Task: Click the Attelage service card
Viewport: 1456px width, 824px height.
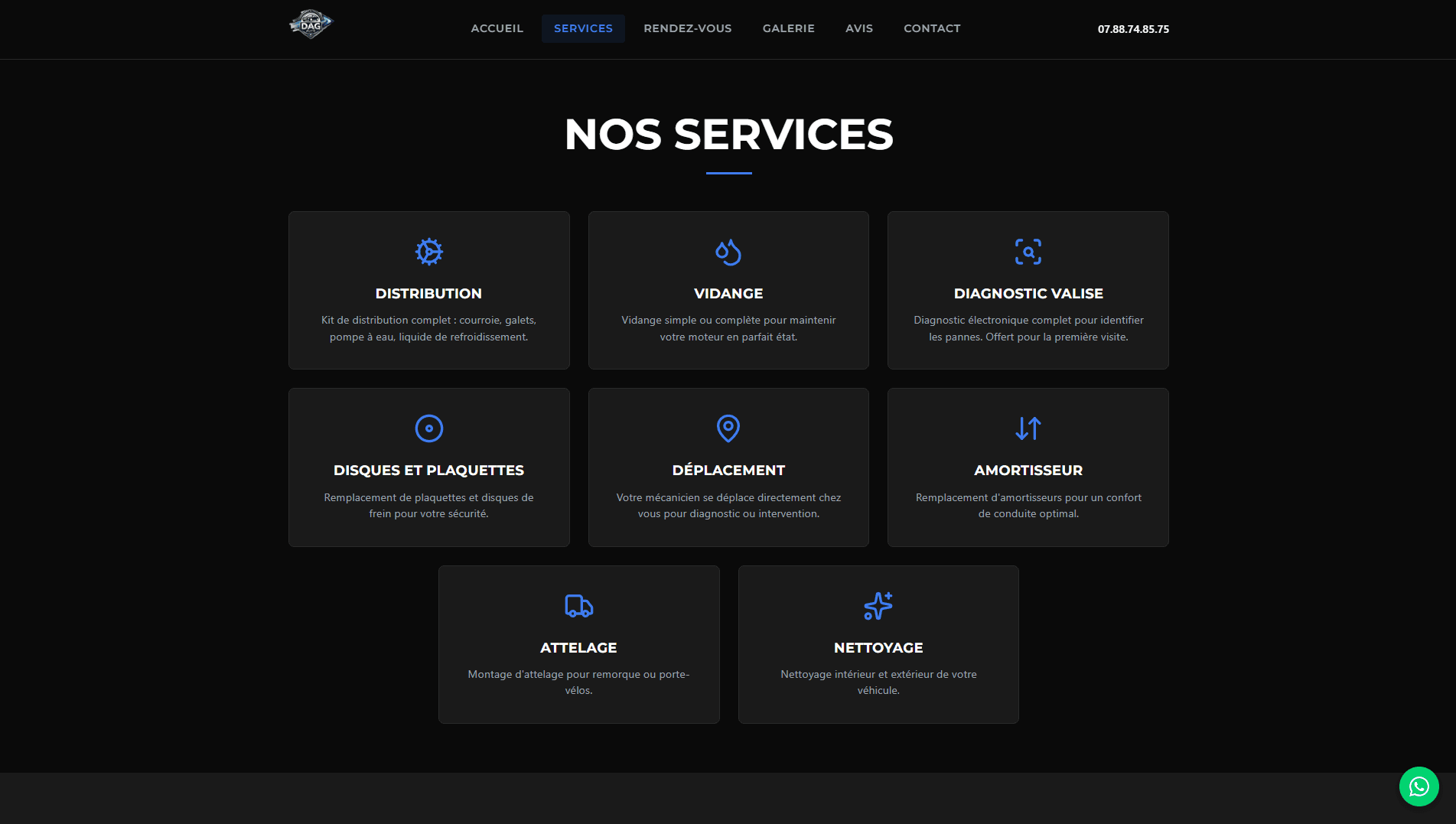Action: pyautogui.click(x=578, y=644)
